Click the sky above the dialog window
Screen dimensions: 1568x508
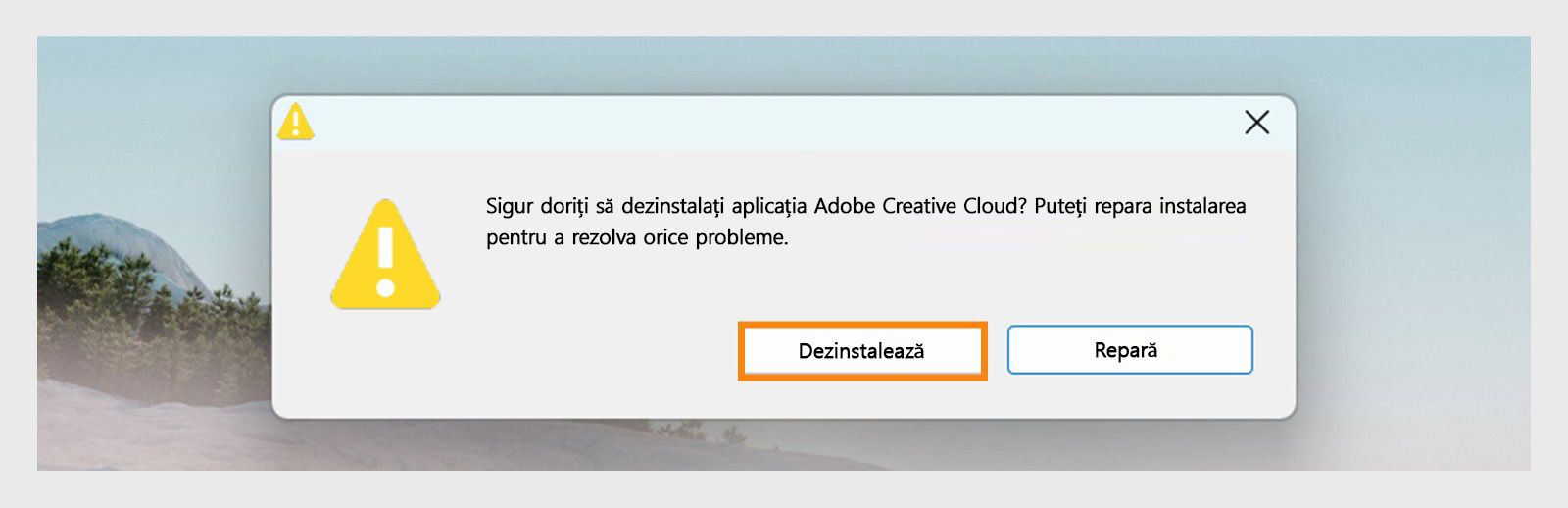tap(784, 64)
